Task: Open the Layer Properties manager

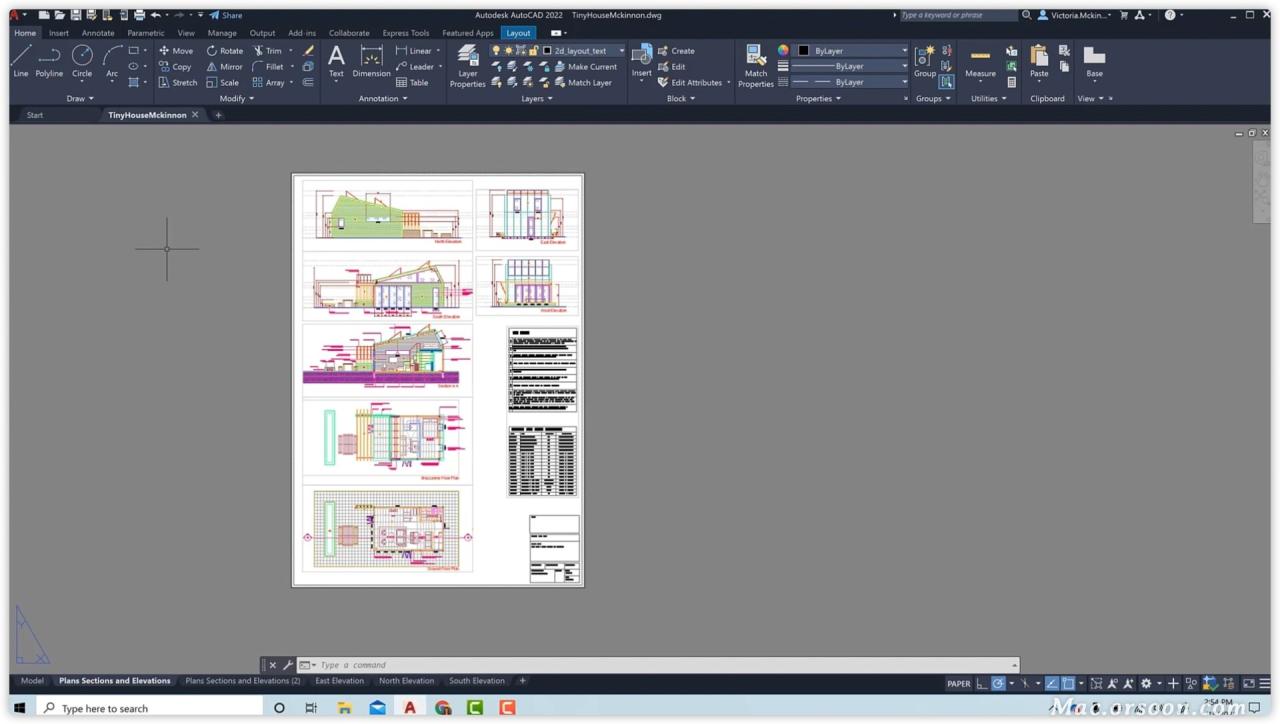Action: pos(467,66)
